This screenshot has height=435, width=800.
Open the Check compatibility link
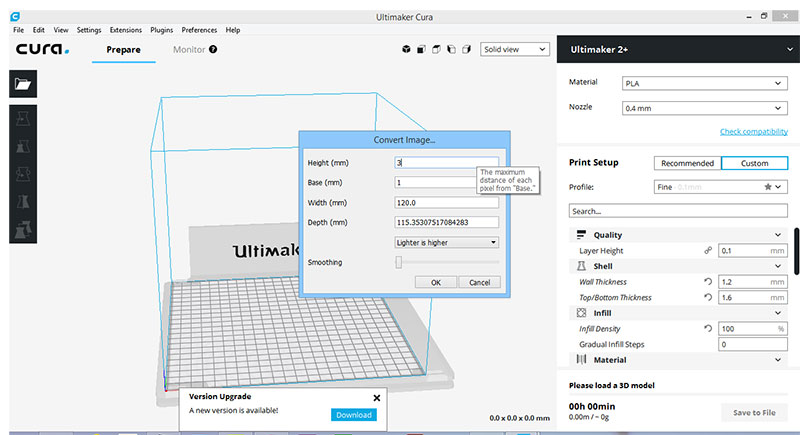point(754,132)
